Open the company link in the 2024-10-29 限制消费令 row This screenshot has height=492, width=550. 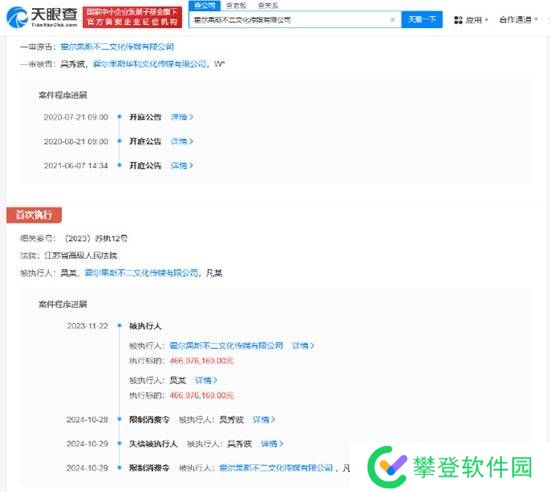point(276,468)
